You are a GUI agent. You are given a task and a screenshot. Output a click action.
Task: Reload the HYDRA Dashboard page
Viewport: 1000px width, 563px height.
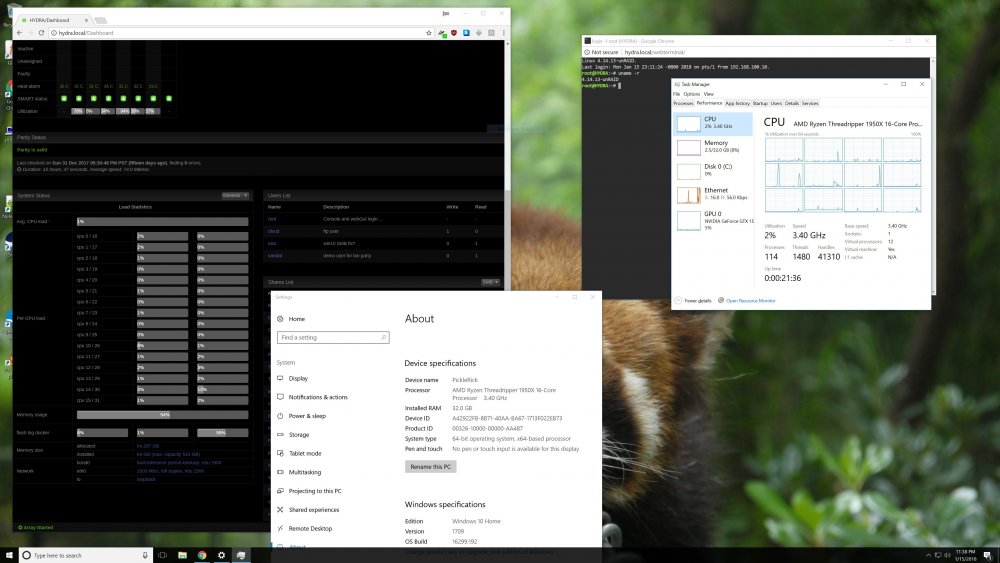(x=41, y=33)
